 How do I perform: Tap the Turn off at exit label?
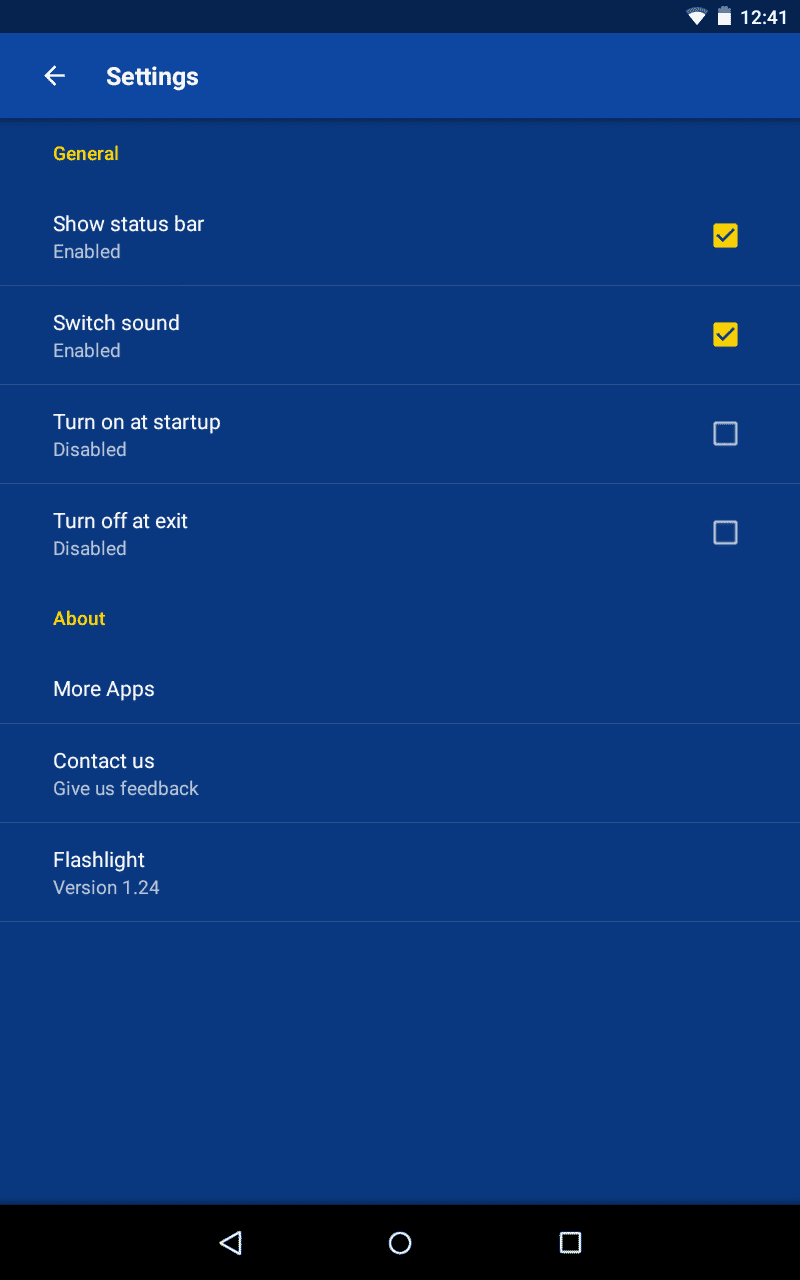click(x=120, y=521)
